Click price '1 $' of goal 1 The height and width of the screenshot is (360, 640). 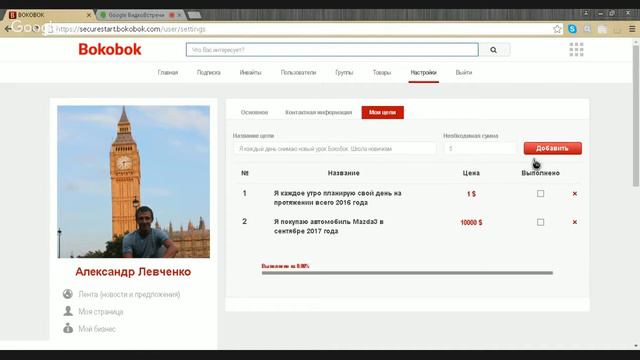(471, 194)
